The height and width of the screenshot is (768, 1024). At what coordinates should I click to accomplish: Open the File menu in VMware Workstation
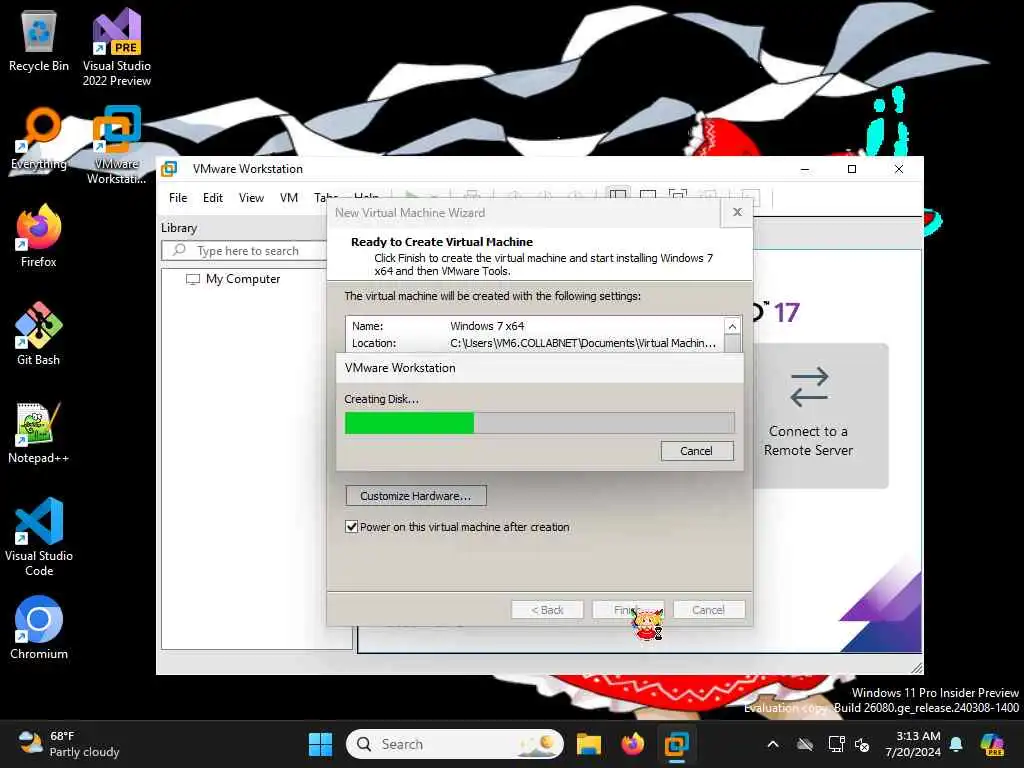[178, 197]
